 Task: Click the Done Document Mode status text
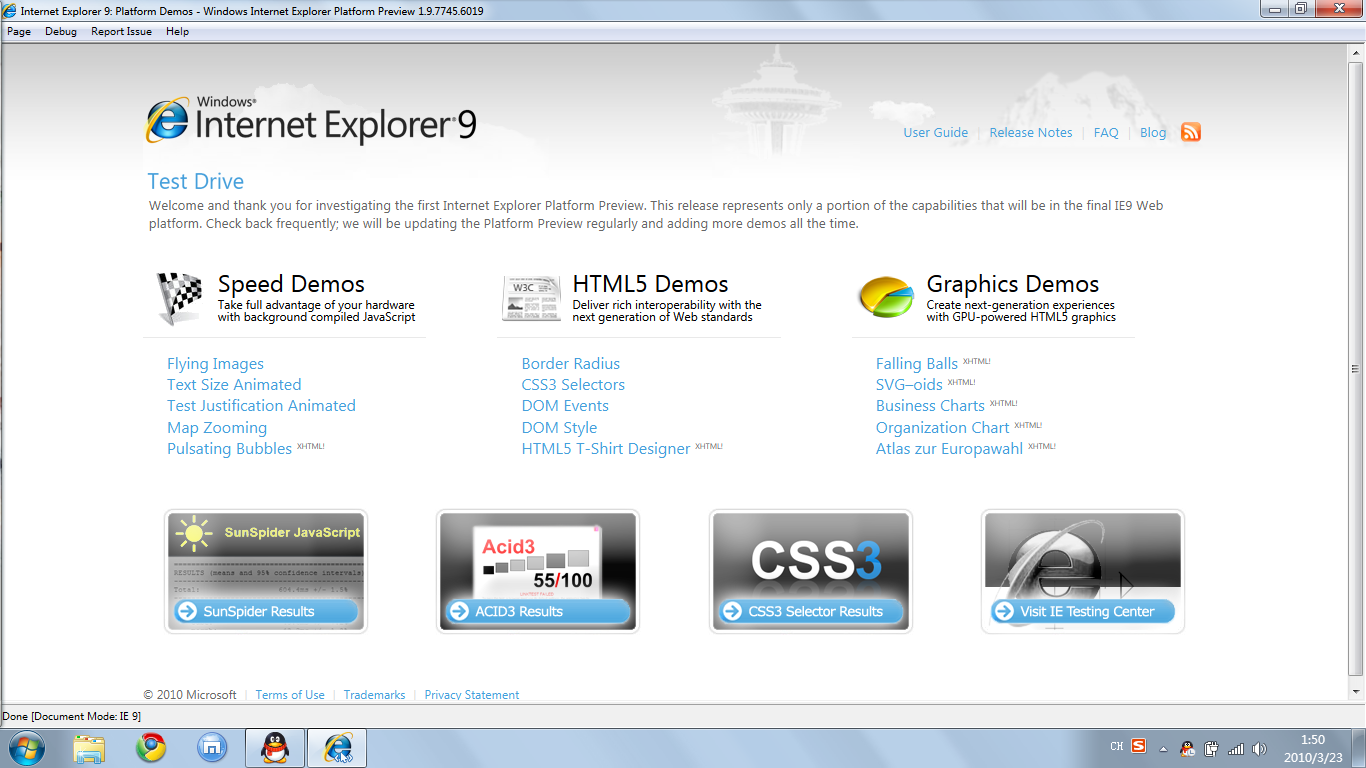click(x=72, y=716)
